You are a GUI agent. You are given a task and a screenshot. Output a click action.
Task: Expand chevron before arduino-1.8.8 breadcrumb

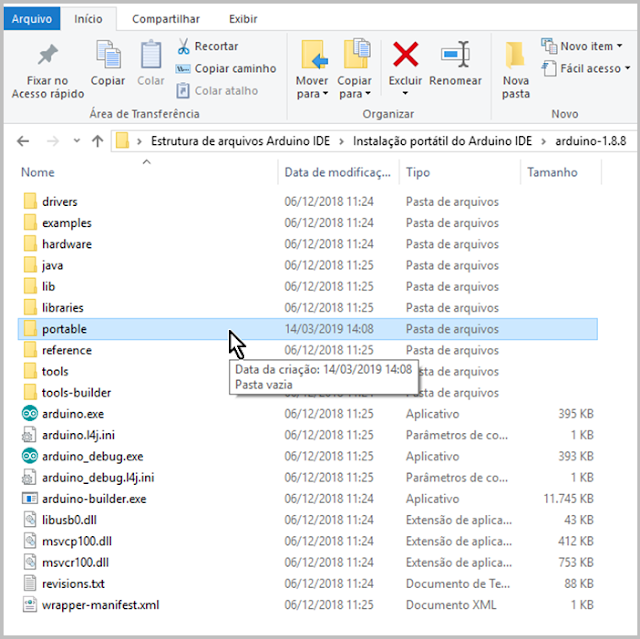[x=544, y=142]
